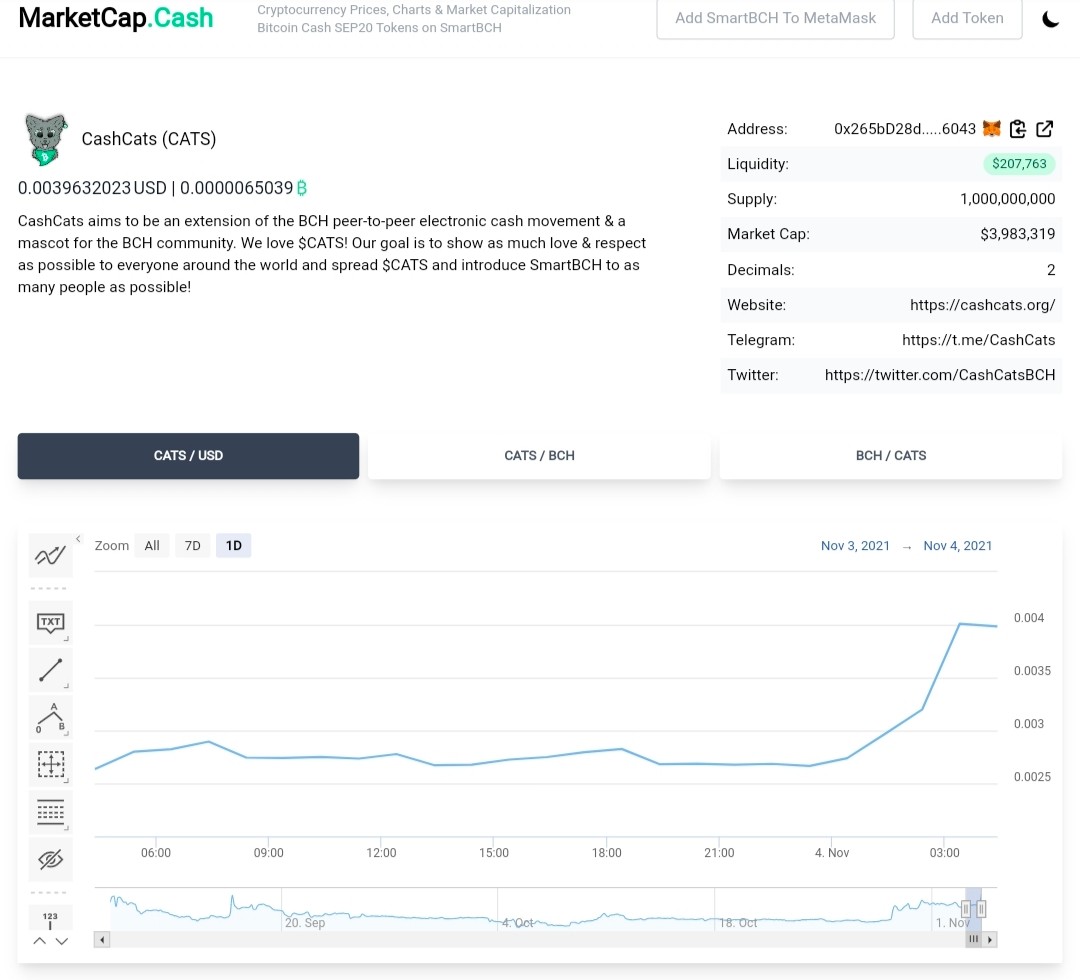Viewport: 1080px width, 980px height.
Task: Switch to the BCH / CATS tab
Action: pos(891,456)
